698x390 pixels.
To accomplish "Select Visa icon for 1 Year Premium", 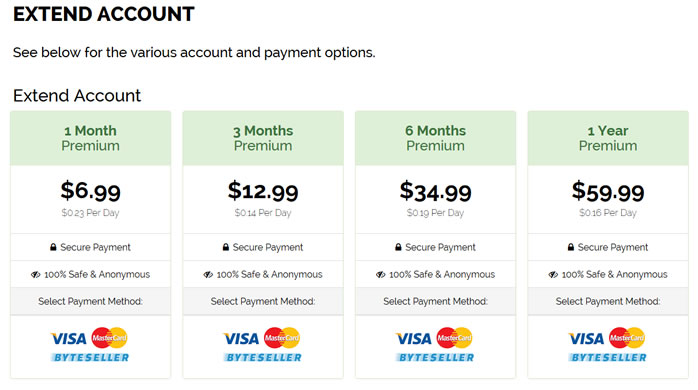I will 586,339.
